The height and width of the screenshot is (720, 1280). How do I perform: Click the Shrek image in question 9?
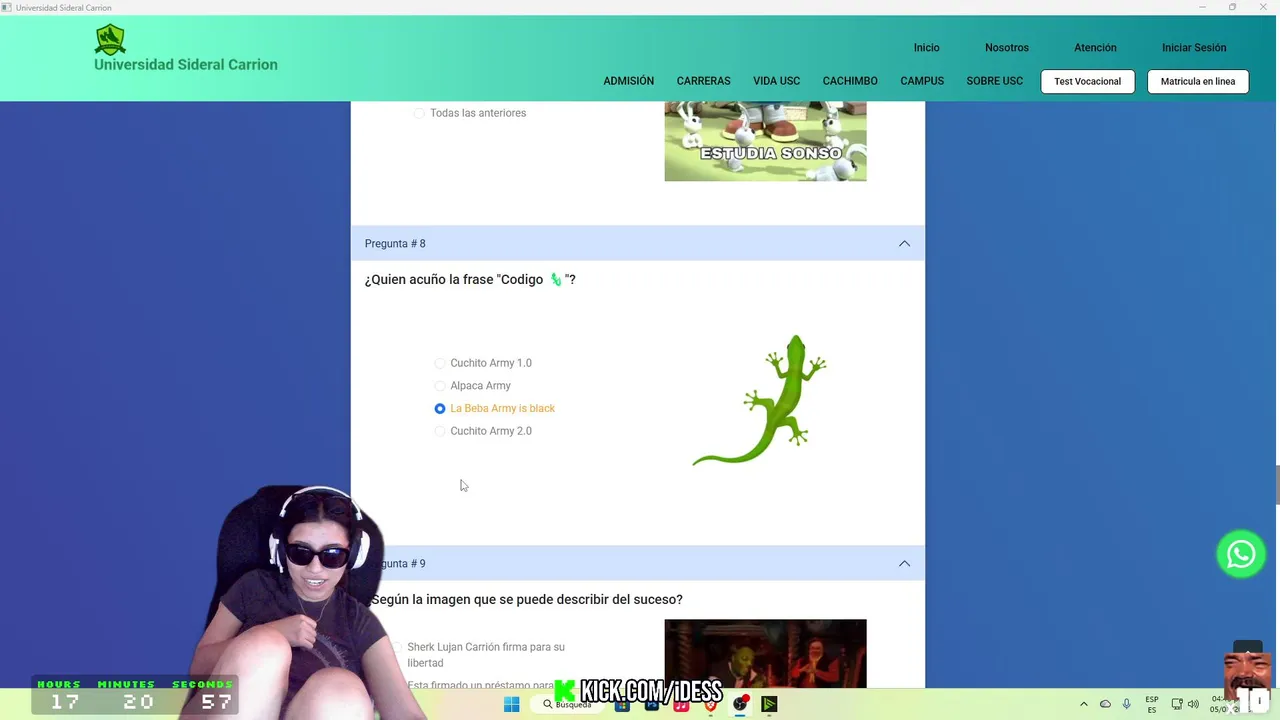(x=766, y=654)
